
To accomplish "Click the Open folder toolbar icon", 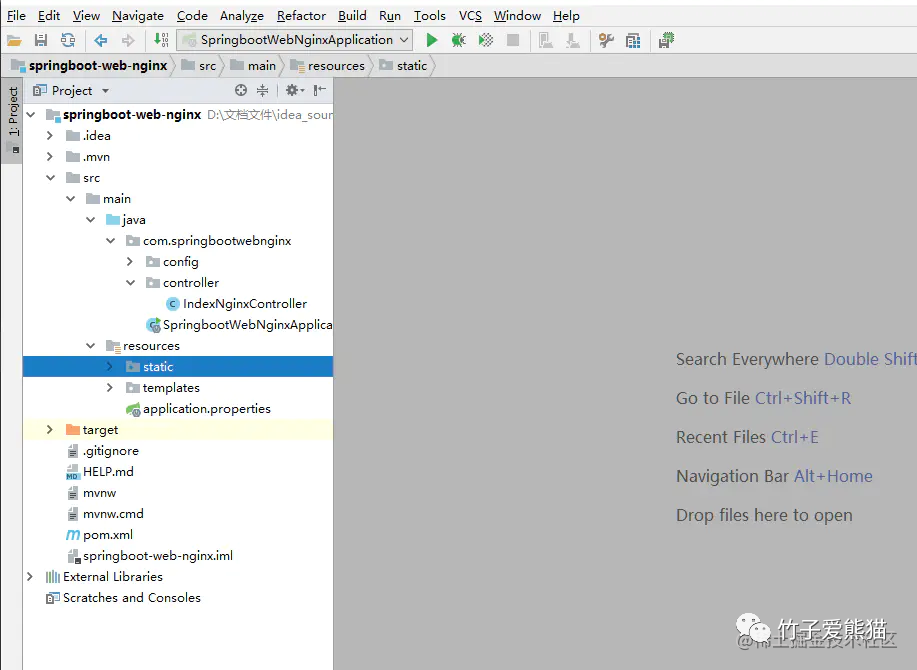I will coord(14,40).
